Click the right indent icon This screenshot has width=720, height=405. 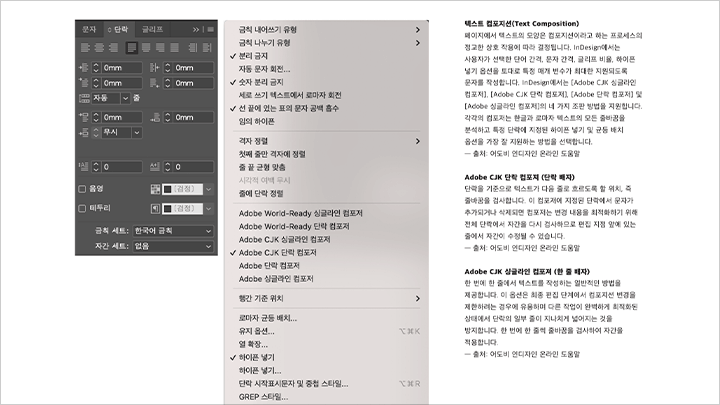tap(155, 68)
